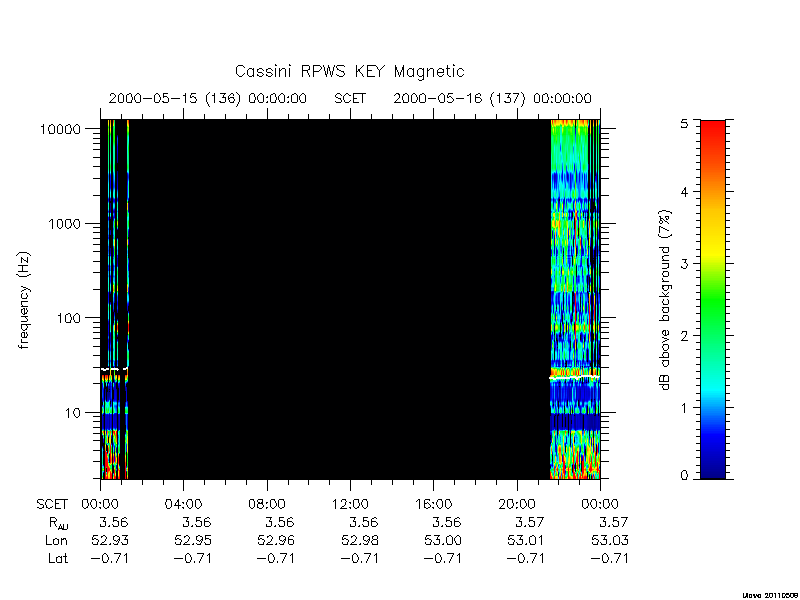This screenshot has width=800, height=600.
Task: Click the title "Cassini RPWS KEY Magnetic"
Action: pos(349,71)
